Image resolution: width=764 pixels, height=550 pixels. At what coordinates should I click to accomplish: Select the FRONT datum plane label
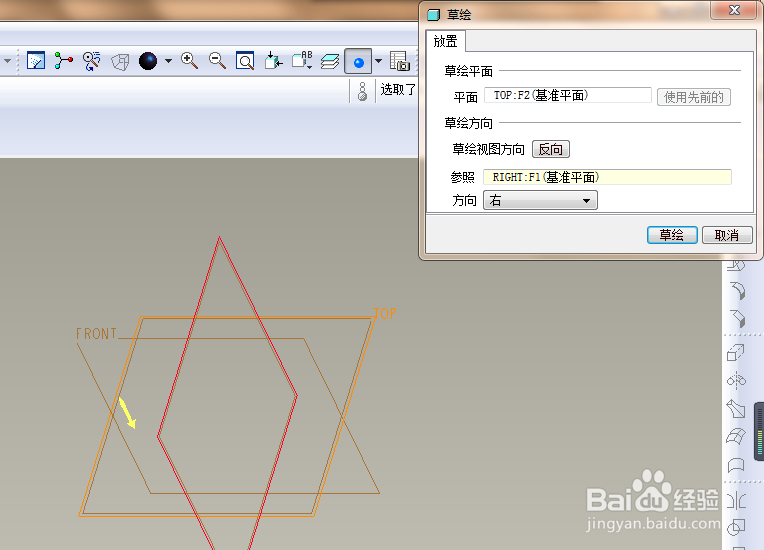pos(96,334)
